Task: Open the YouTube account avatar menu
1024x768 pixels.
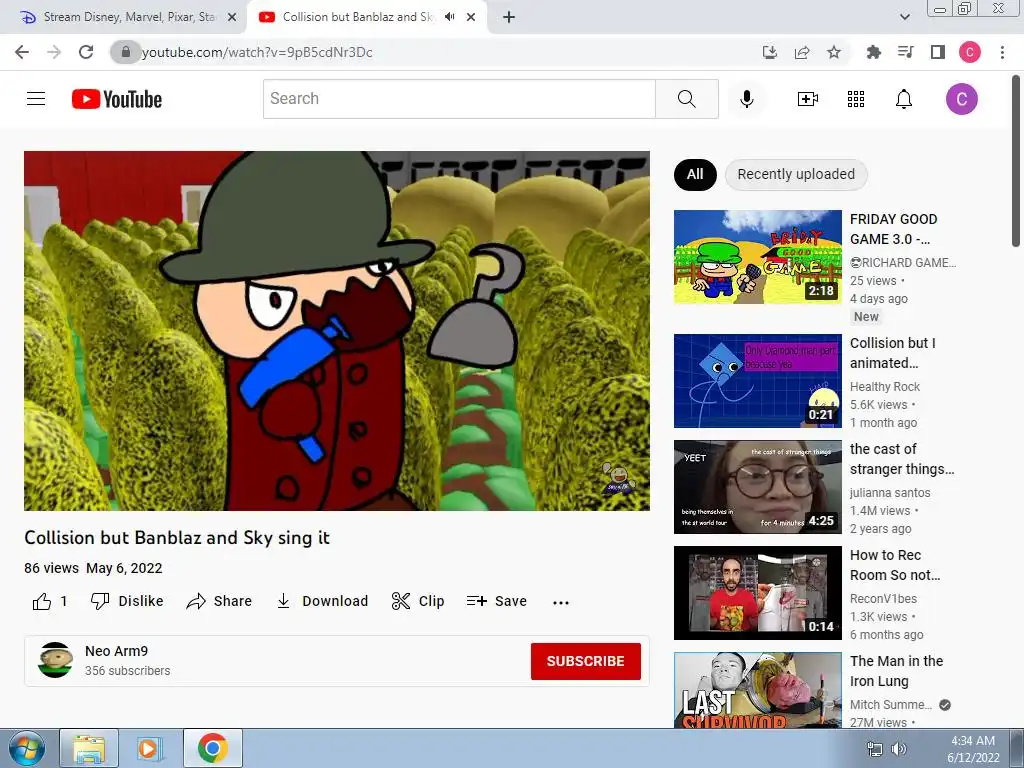Action: pos(961,99)
